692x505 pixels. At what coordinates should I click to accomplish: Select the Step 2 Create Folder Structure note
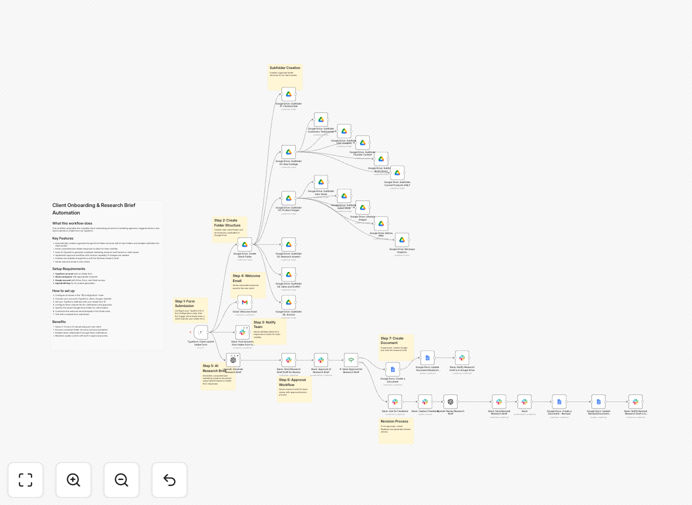pos(229,230)
